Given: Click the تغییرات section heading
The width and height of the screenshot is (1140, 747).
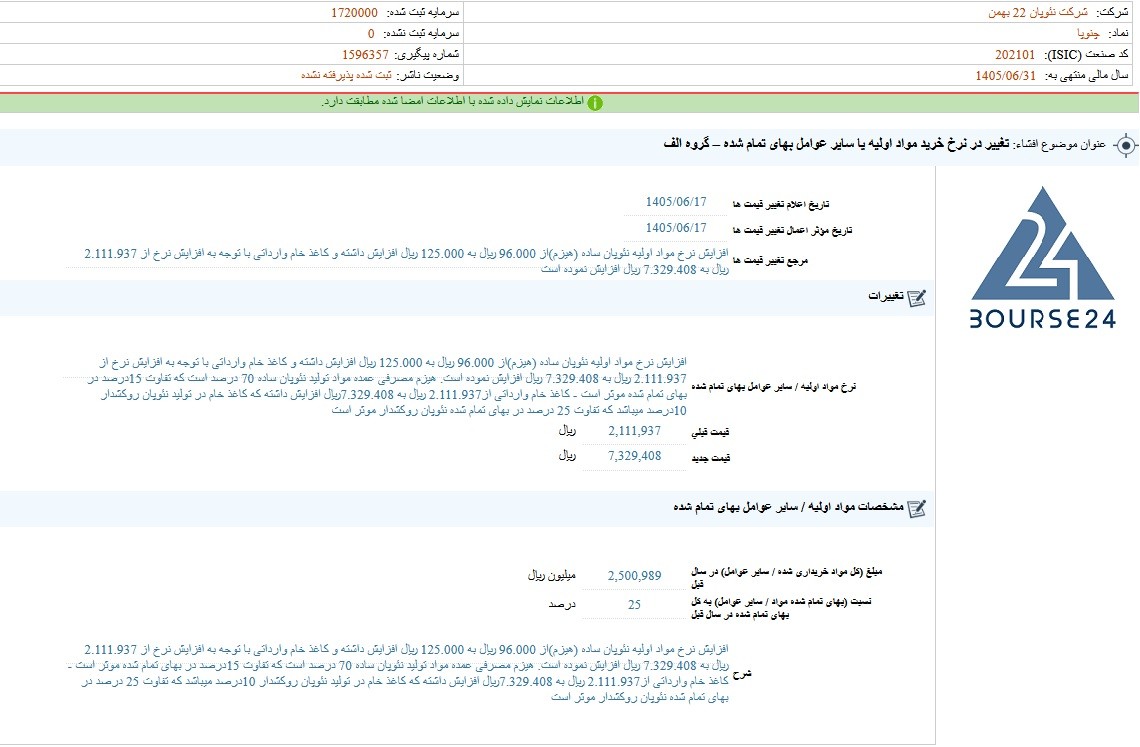Looking at the screenshot, I should pyautogui.click(x=886, y=297).
